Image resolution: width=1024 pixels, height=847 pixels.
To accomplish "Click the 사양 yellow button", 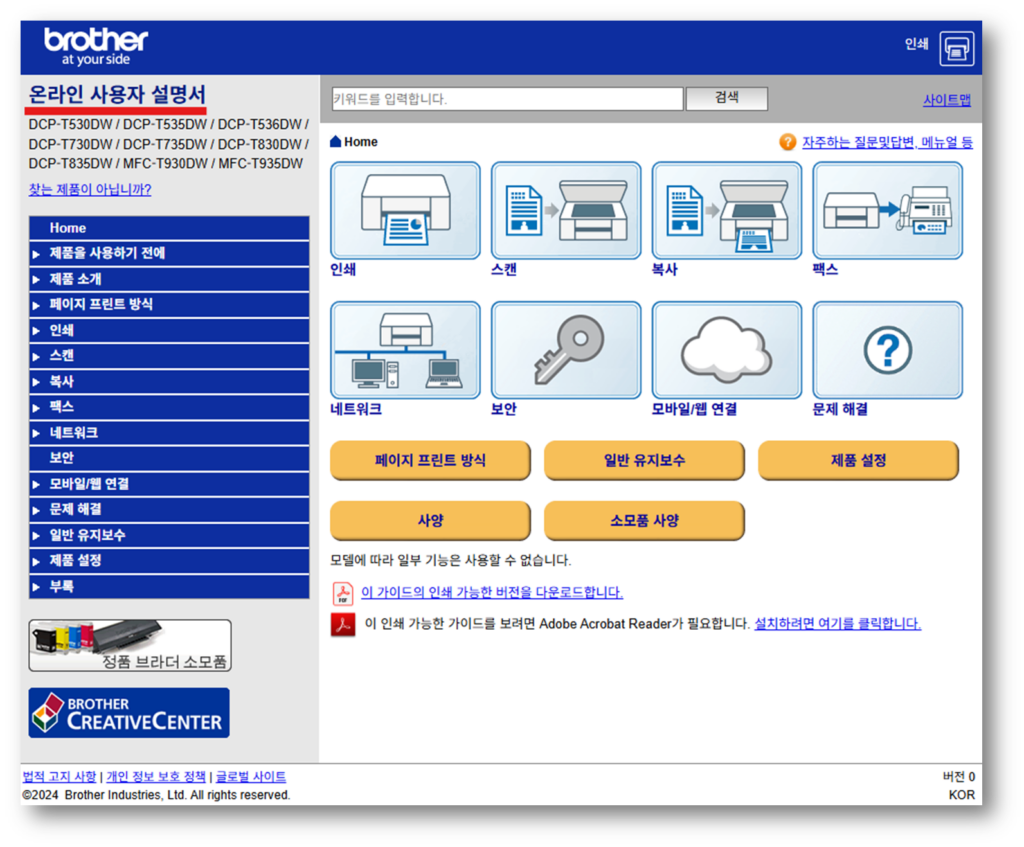I will point(430,520).
